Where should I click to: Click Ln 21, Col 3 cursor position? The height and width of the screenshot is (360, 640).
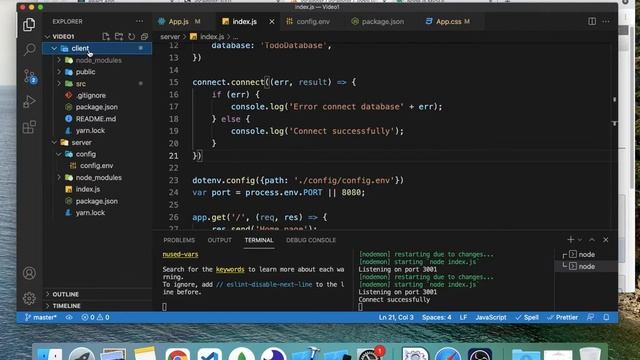click(x=396, y=317)
